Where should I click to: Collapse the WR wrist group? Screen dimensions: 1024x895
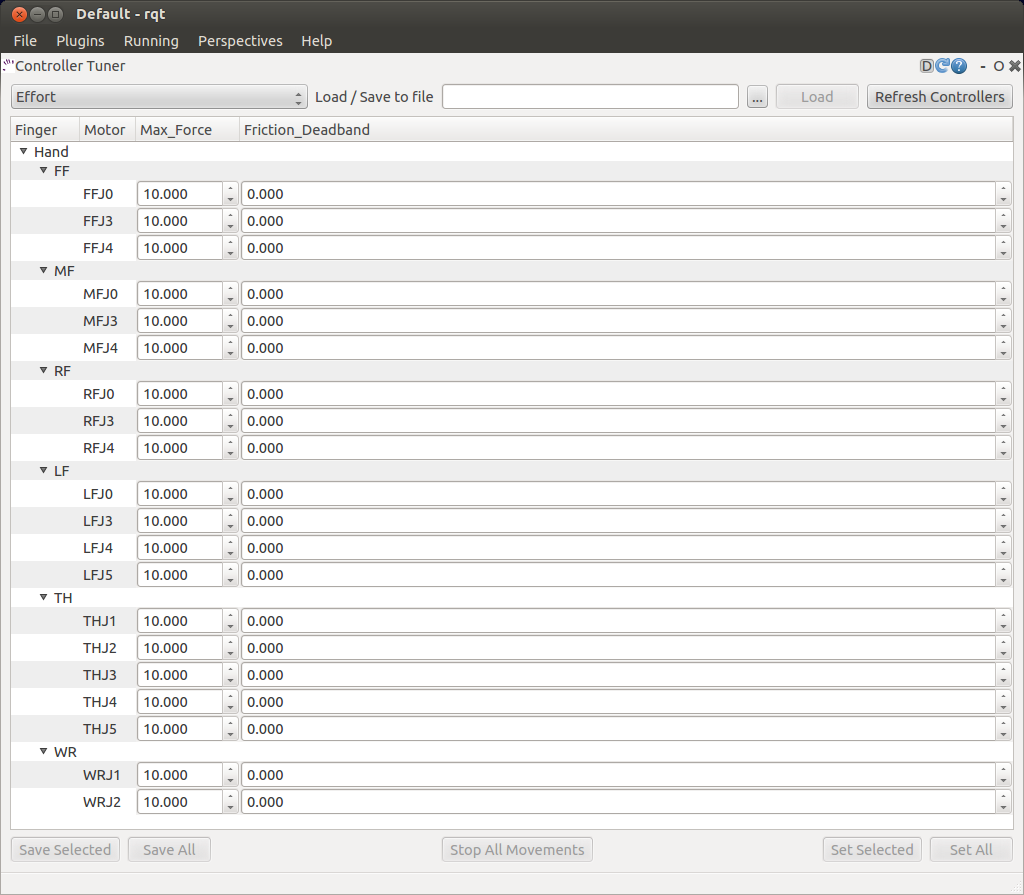(x=43, y=752)
